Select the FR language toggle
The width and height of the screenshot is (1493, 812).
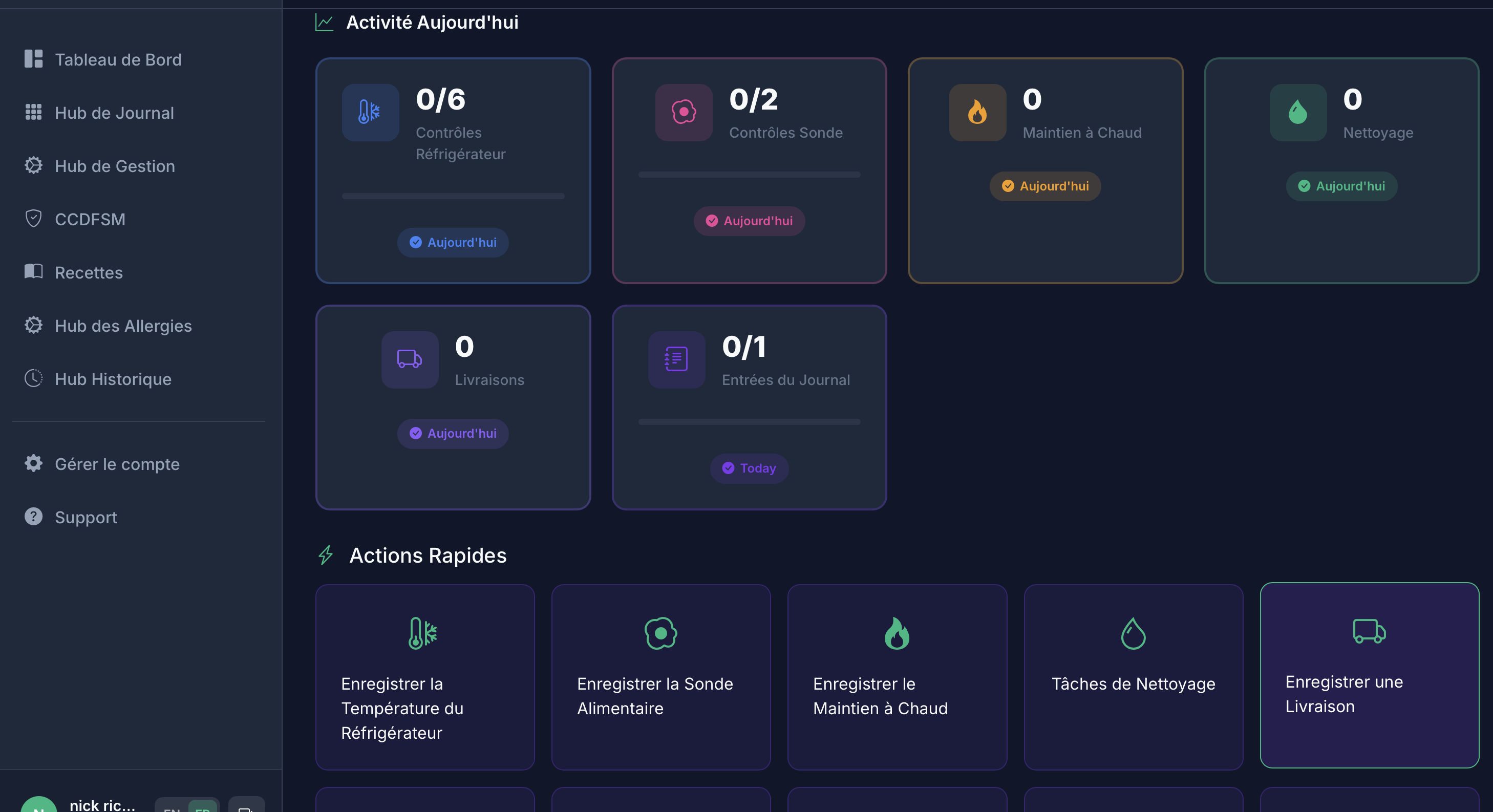tap(202, 807)
